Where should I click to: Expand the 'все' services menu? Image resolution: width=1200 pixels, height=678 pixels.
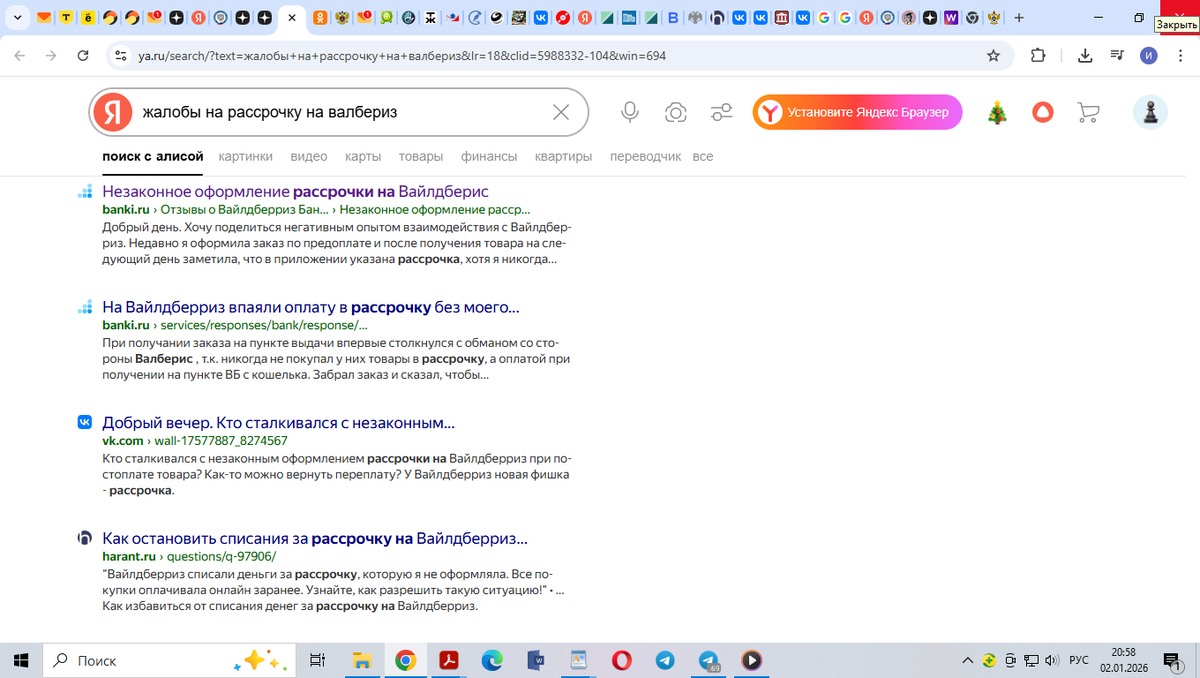tap(703, 157)
